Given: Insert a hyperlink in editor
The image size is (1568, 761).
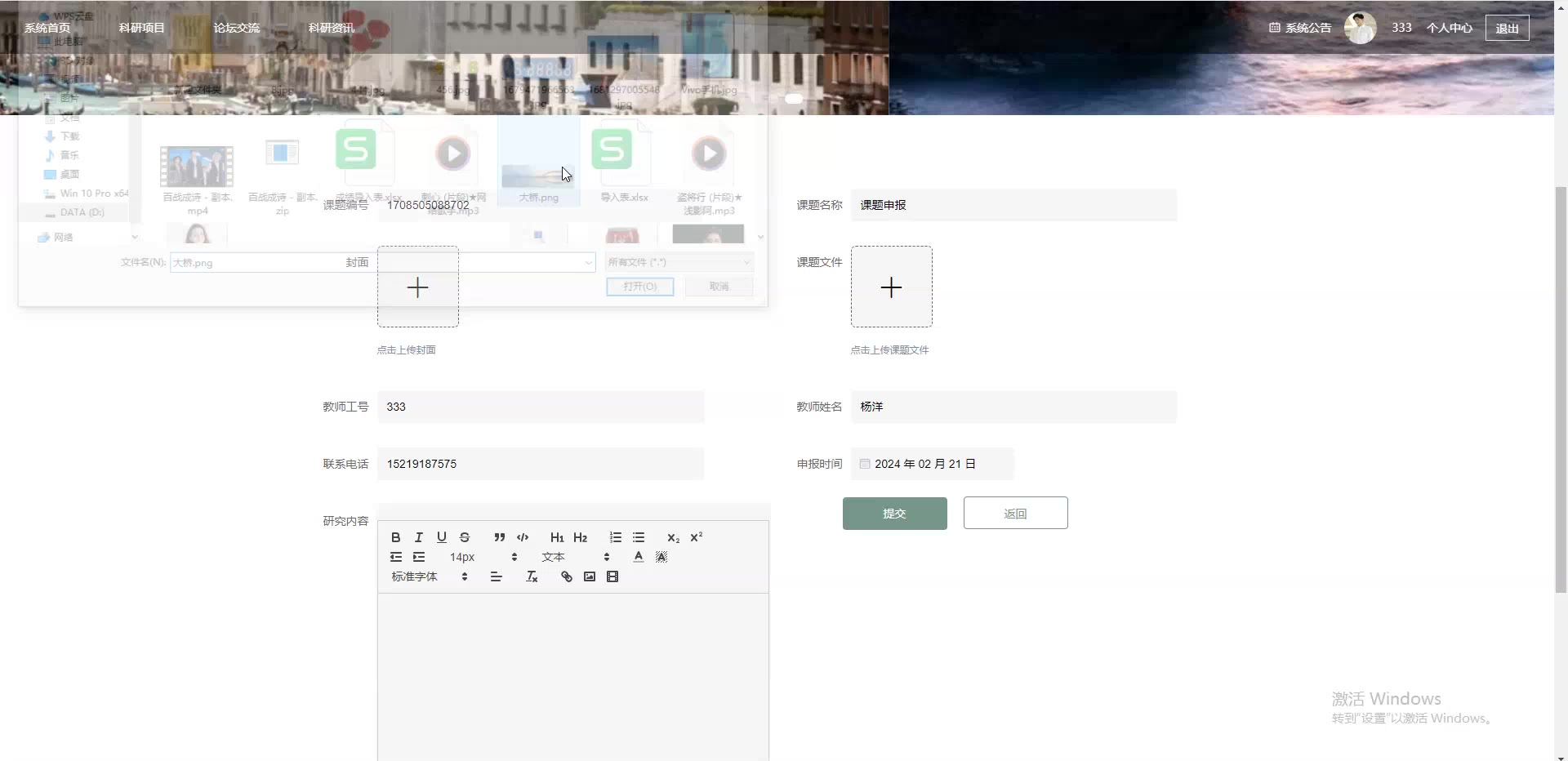Looking at the screenshot, I should coord(567,576).
